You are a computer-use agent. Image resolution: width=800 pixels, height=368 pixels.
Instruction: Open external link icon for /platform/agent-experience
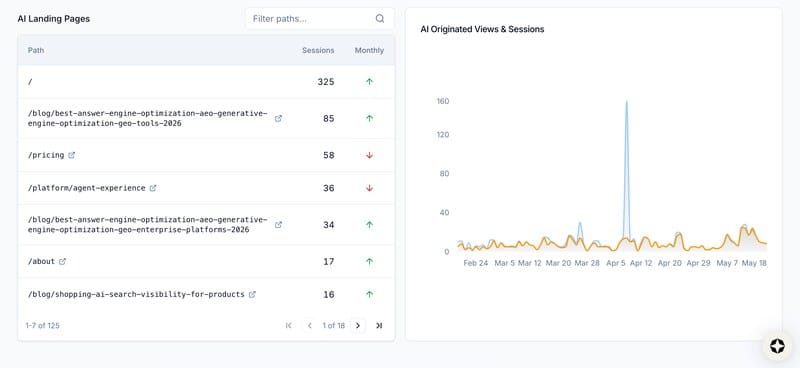click(x=153, y=188)
